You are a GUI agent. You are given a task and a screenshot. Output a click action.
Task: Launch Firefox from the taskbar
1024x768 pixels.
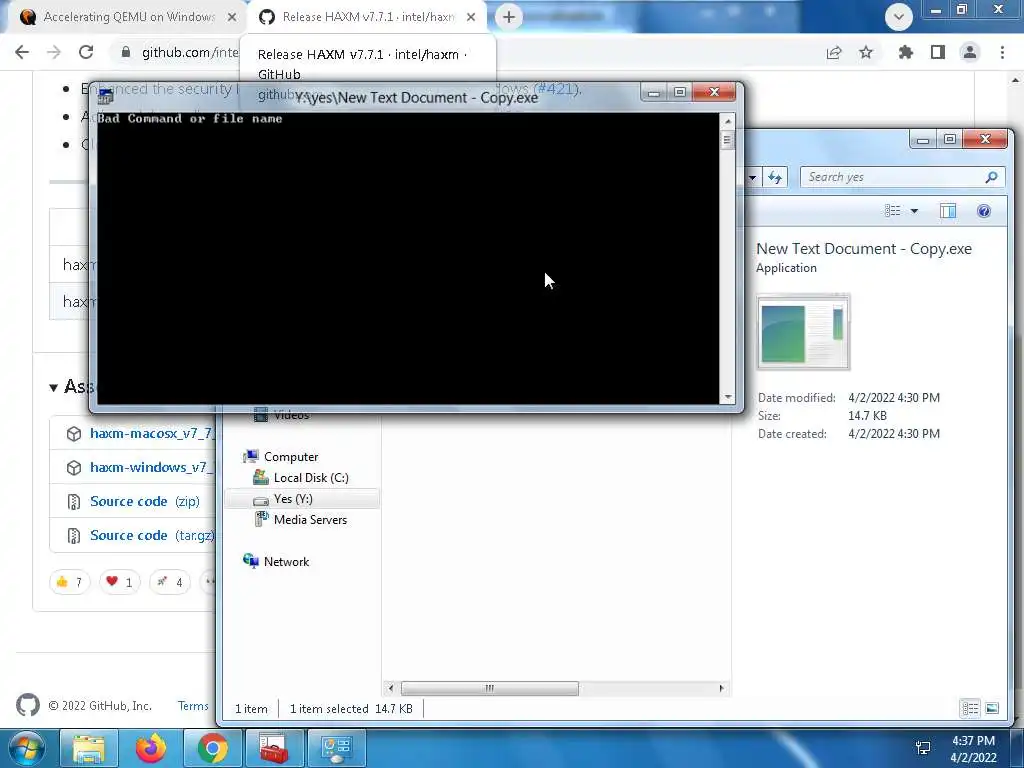pyautogui.click(x=151, y=748)
